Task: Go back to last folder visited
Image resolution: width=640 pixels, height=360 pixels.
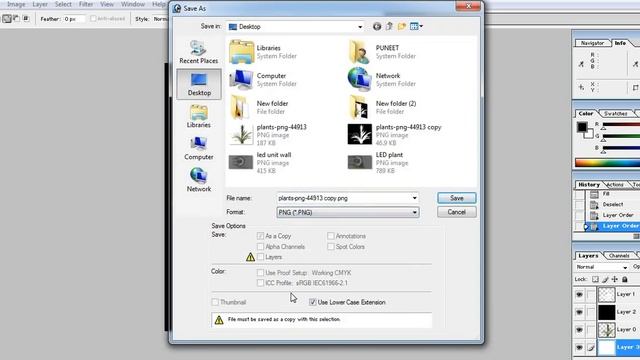Action: [377, 27]
